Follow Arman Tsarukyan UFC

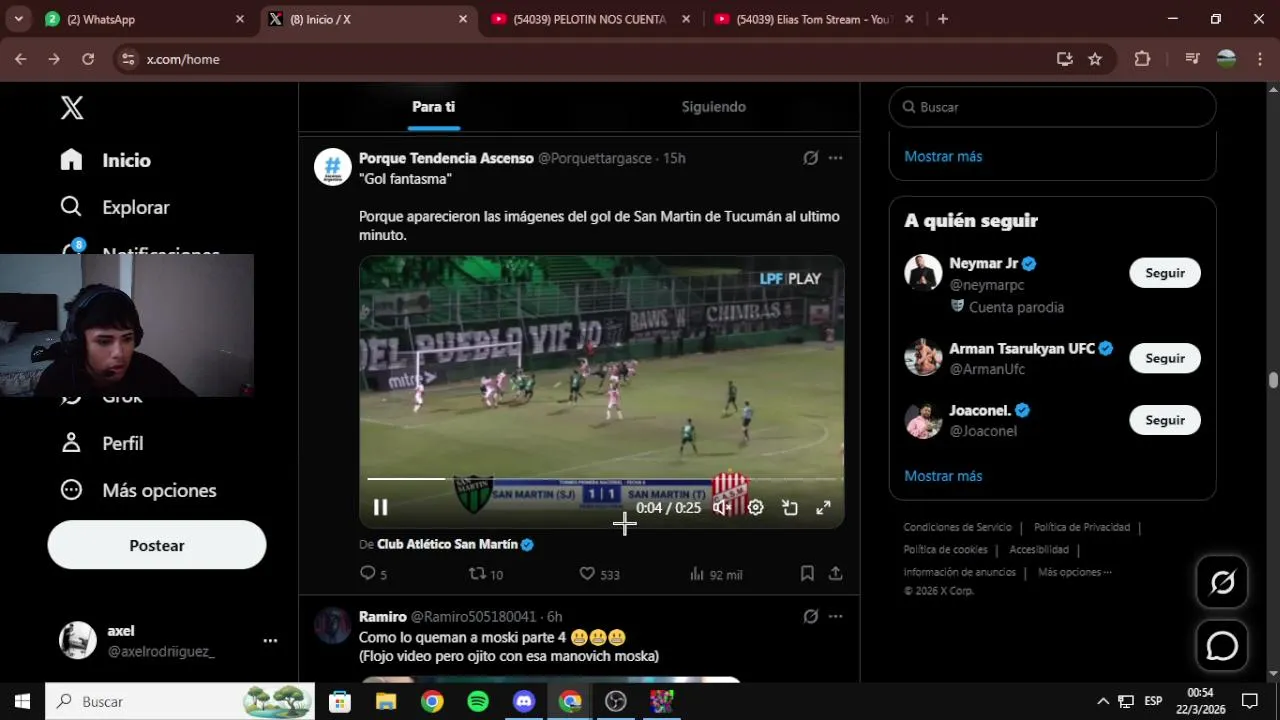click(1165, 358)
